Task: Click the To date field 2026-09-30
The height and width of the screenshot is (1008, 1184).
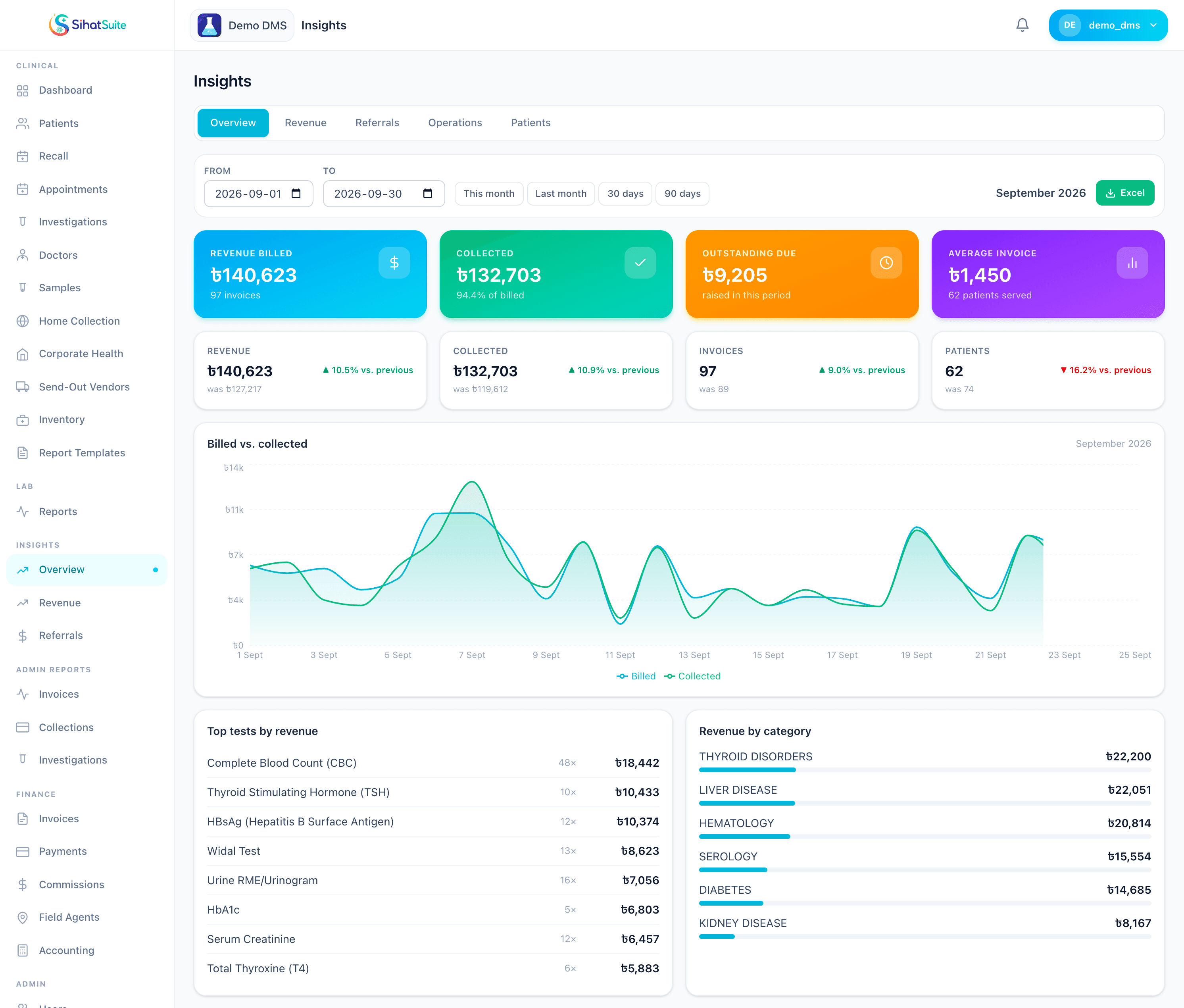Action: tap(383, 194)
